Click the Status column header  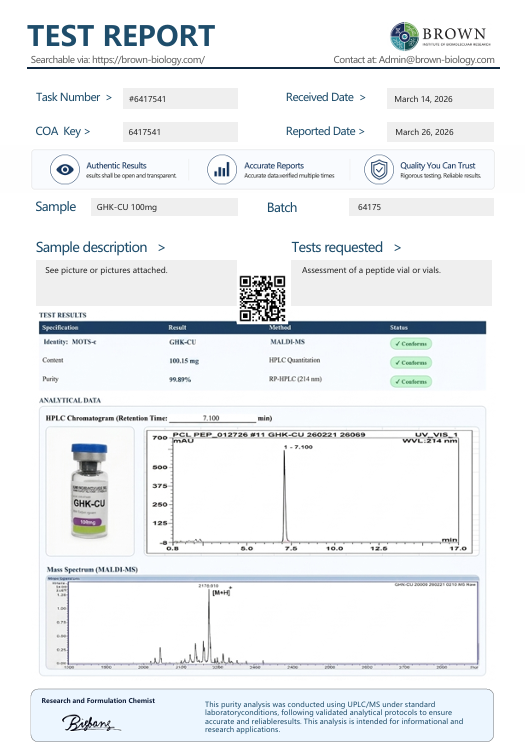point(399,327)
